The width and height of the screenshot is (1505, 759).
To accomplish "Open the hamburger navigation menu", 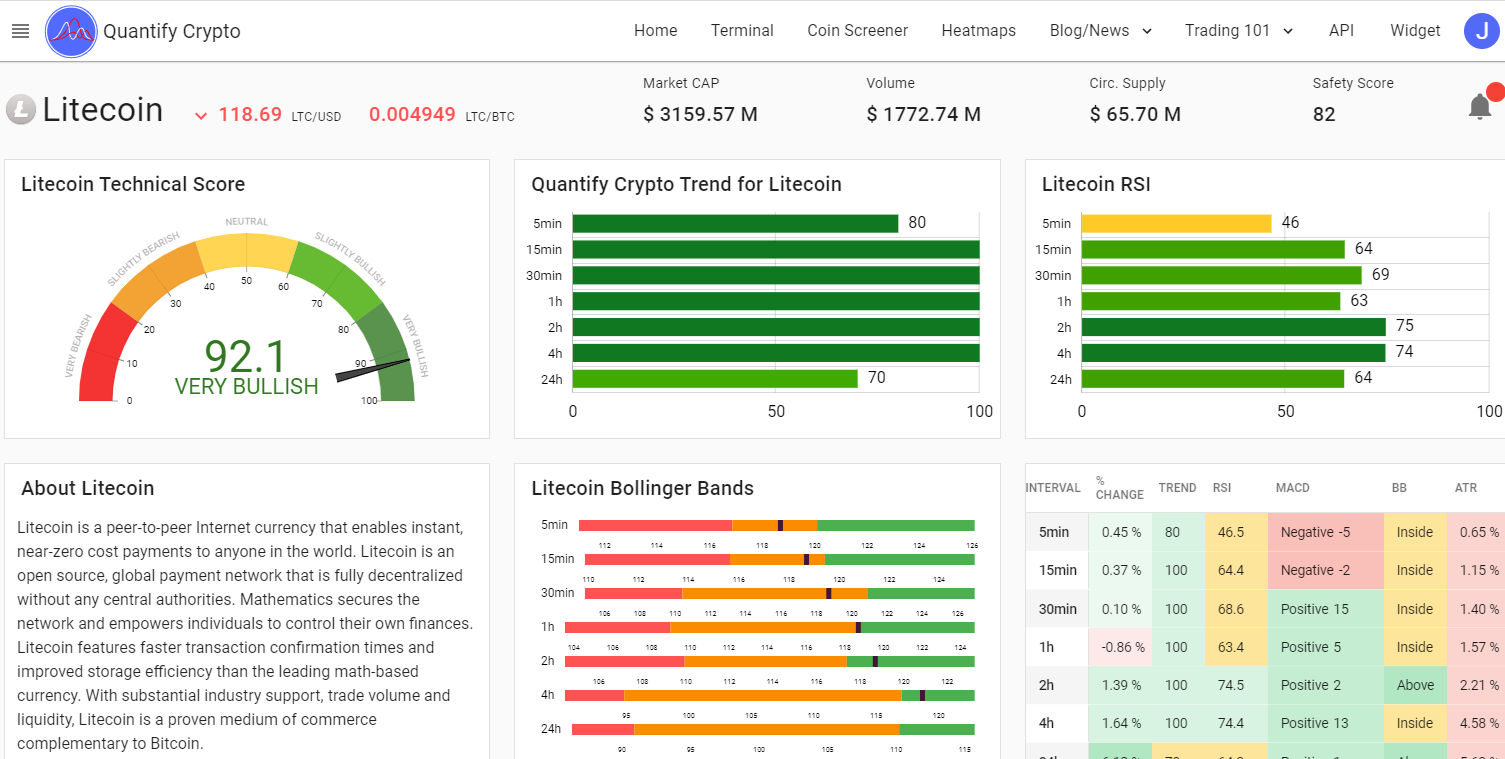I will 20,30.
